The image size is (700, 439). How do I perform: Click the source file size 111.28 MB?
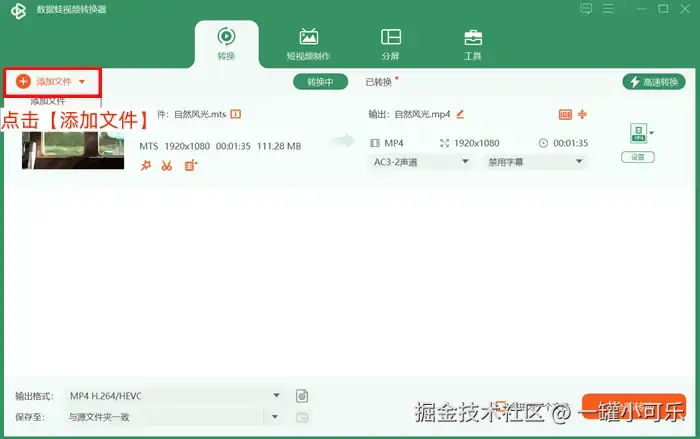tap(279, 146)
